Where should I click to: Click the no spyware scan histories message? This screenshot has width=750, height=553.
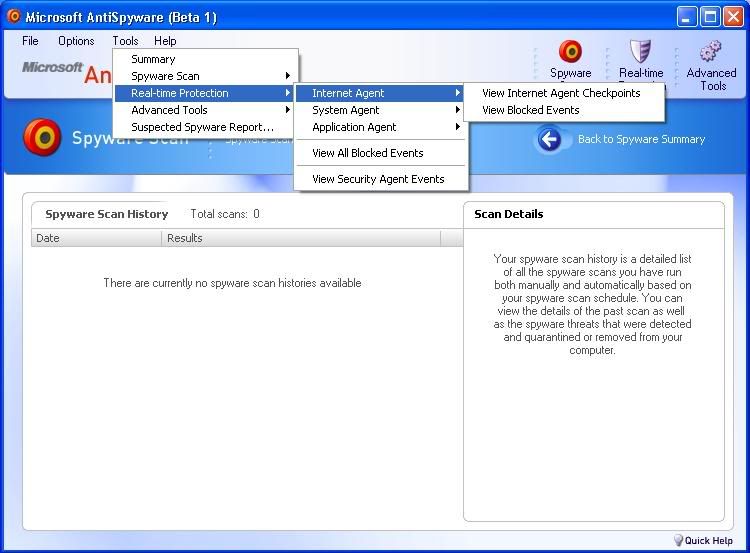pyautogui.click(x=232, y=283)
